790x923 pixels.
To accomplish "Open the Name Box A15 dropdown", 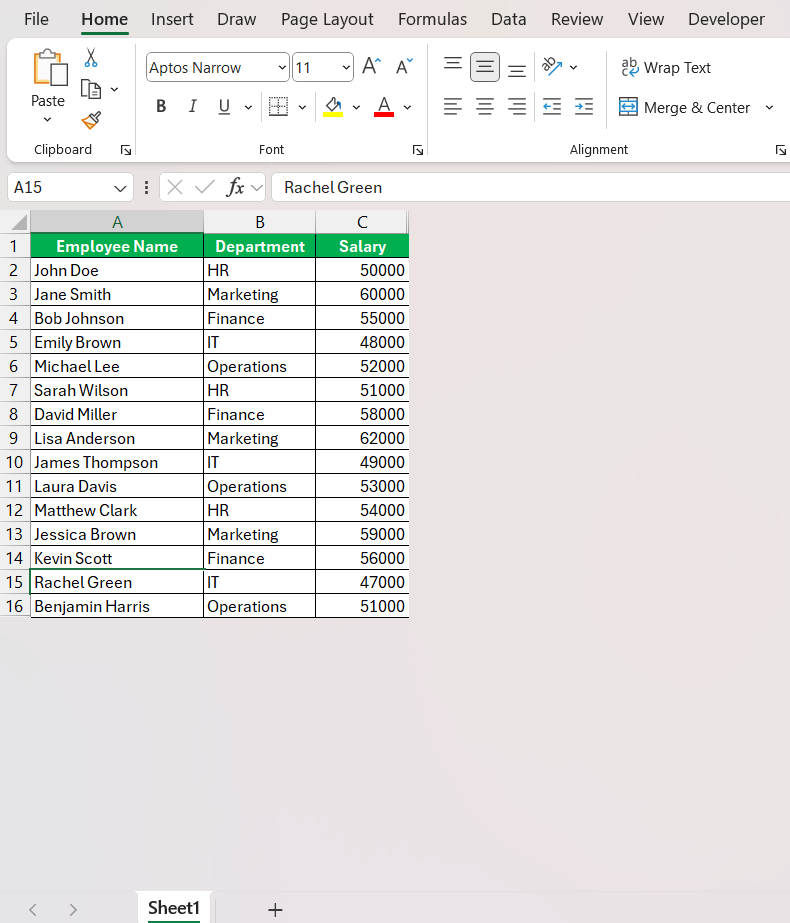I will (120, 188).
